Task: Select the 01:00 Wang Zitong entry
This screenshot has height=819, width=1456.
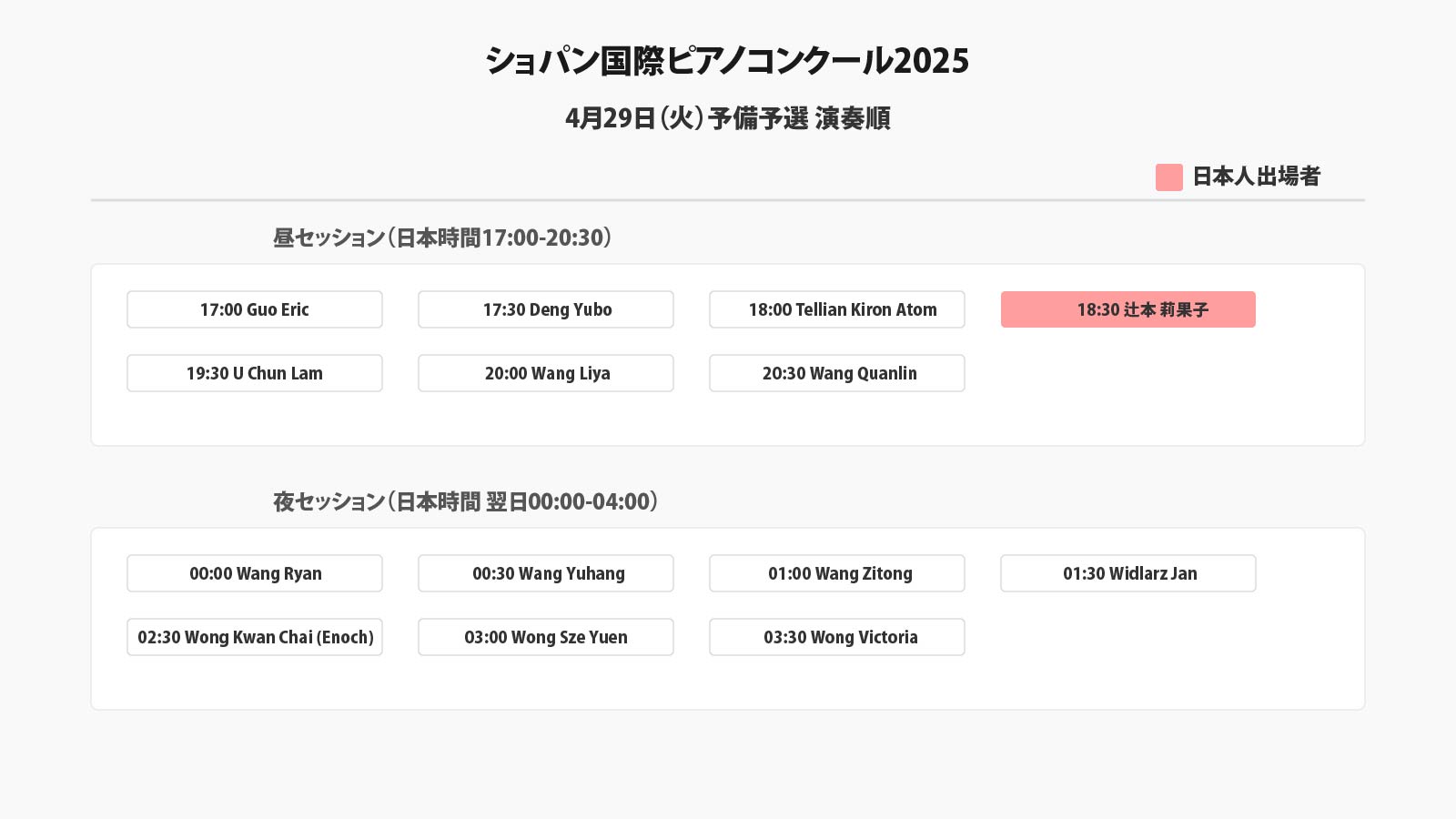Action: coord(837,573)
